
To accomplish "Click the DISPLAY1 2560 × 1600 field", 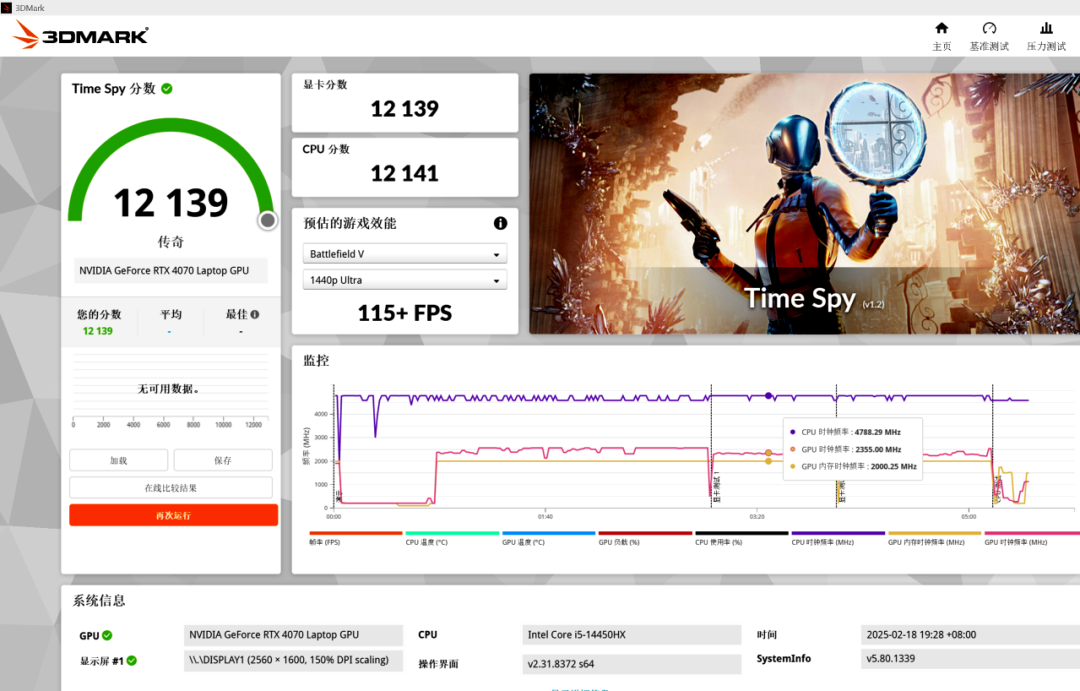I will tap(293, 660).
